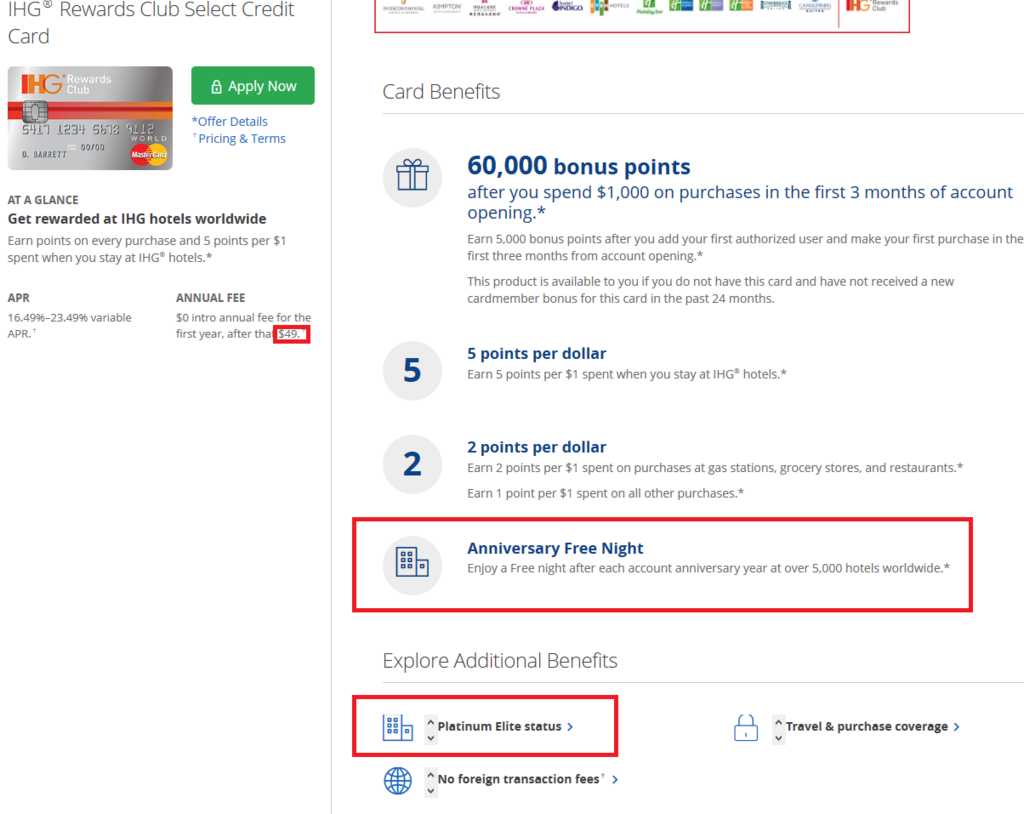The image size is (1024, 814).
Task: Expand the No foreign transaction fees arrows
Action: coord(430,782)
